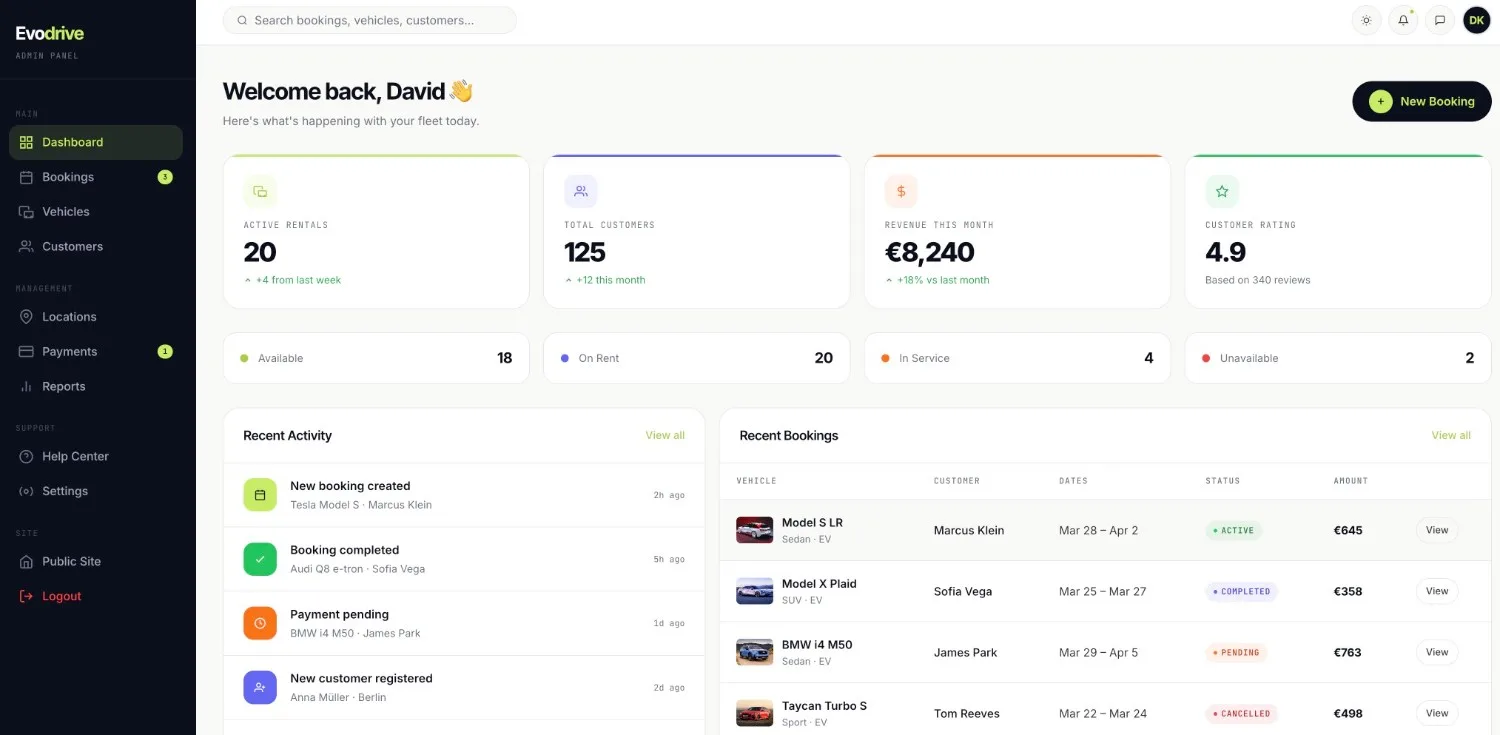Viewport: 1500px width, 735px height.
Task: Select the Customers sidebar item
Action: tap(96, 247)
